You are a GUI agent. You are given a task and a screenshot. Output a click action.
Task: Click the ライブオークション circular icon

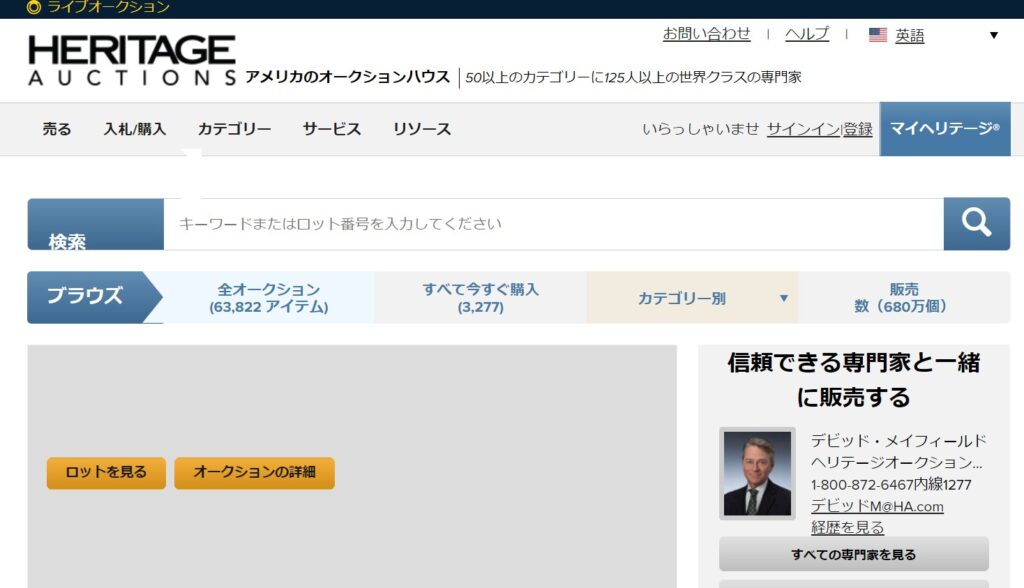(33, 7)
